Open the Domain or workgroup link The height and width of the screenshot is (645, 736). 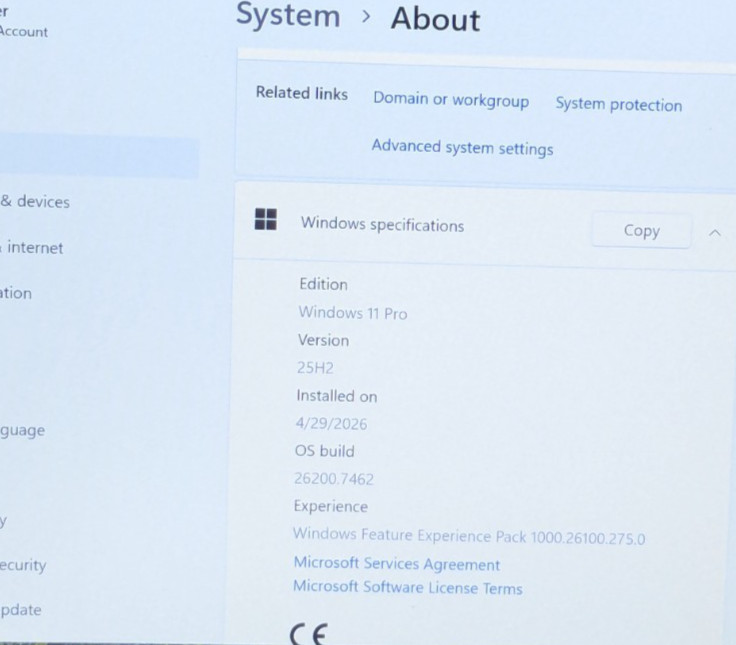pos(451,100)
